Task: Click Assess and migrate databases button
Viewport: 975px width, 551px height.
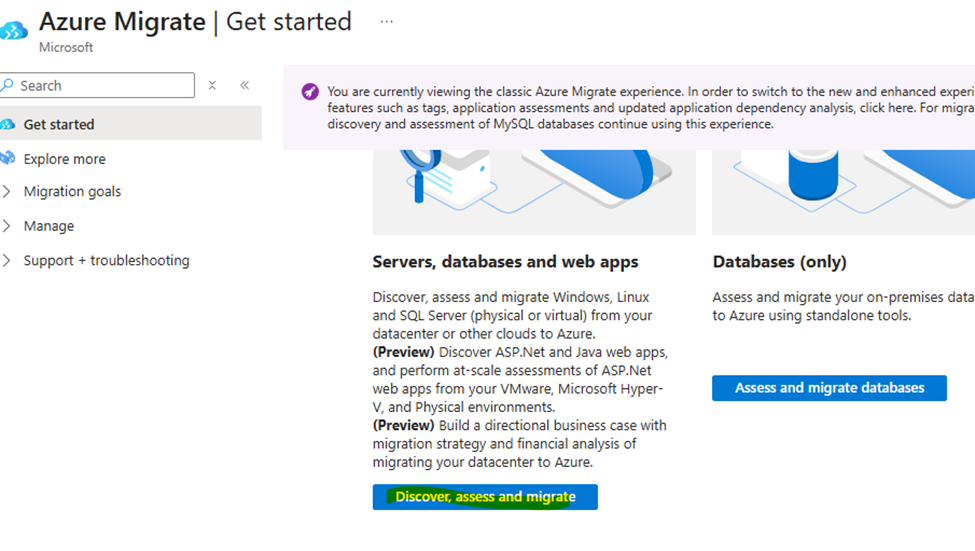Action: pyautogui.click(x=829, y=388)
